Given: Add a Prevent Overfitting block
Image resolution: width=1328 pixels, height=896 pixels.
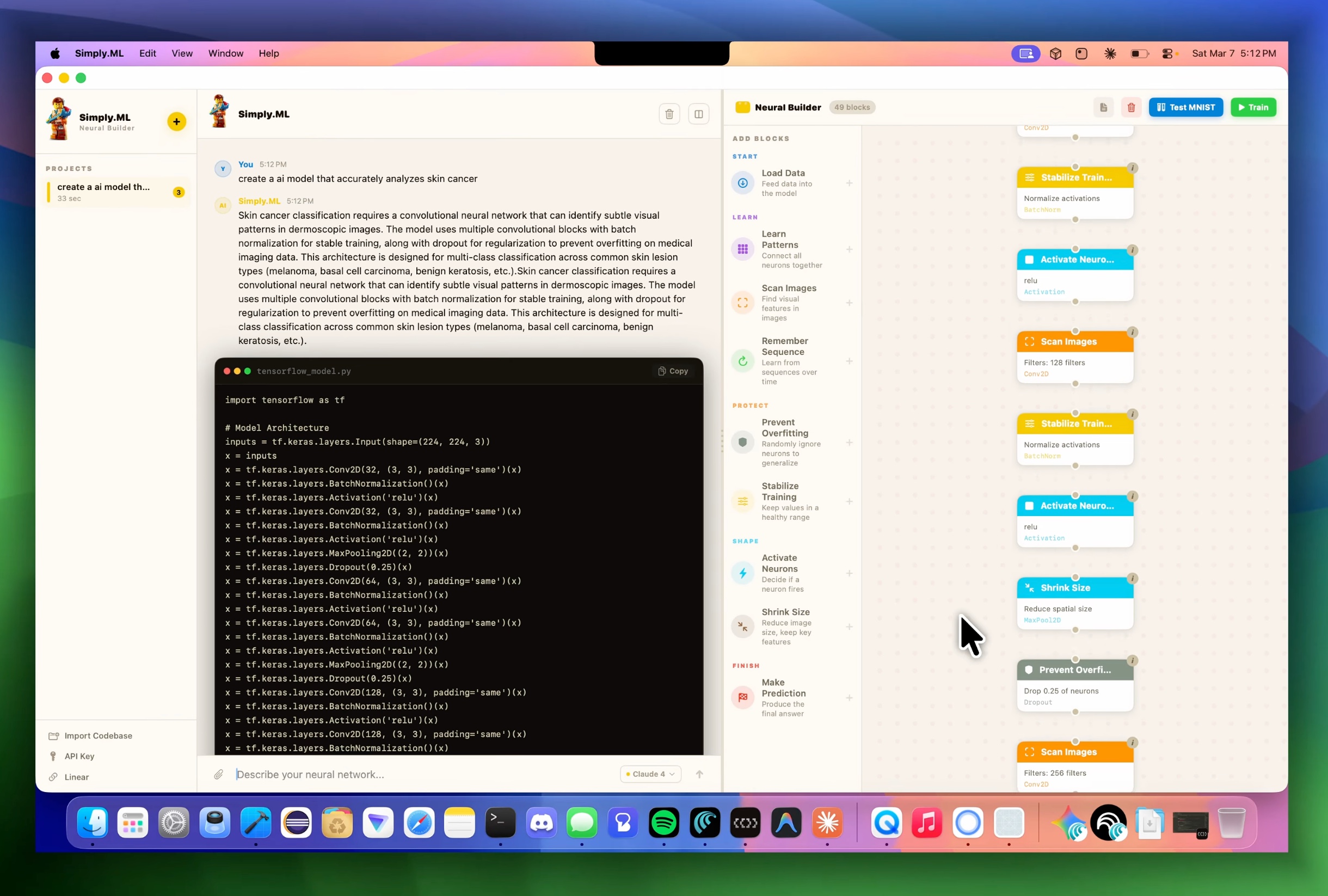Looking at the screenshot, I should pyautogui.click(x=794, y=443).
